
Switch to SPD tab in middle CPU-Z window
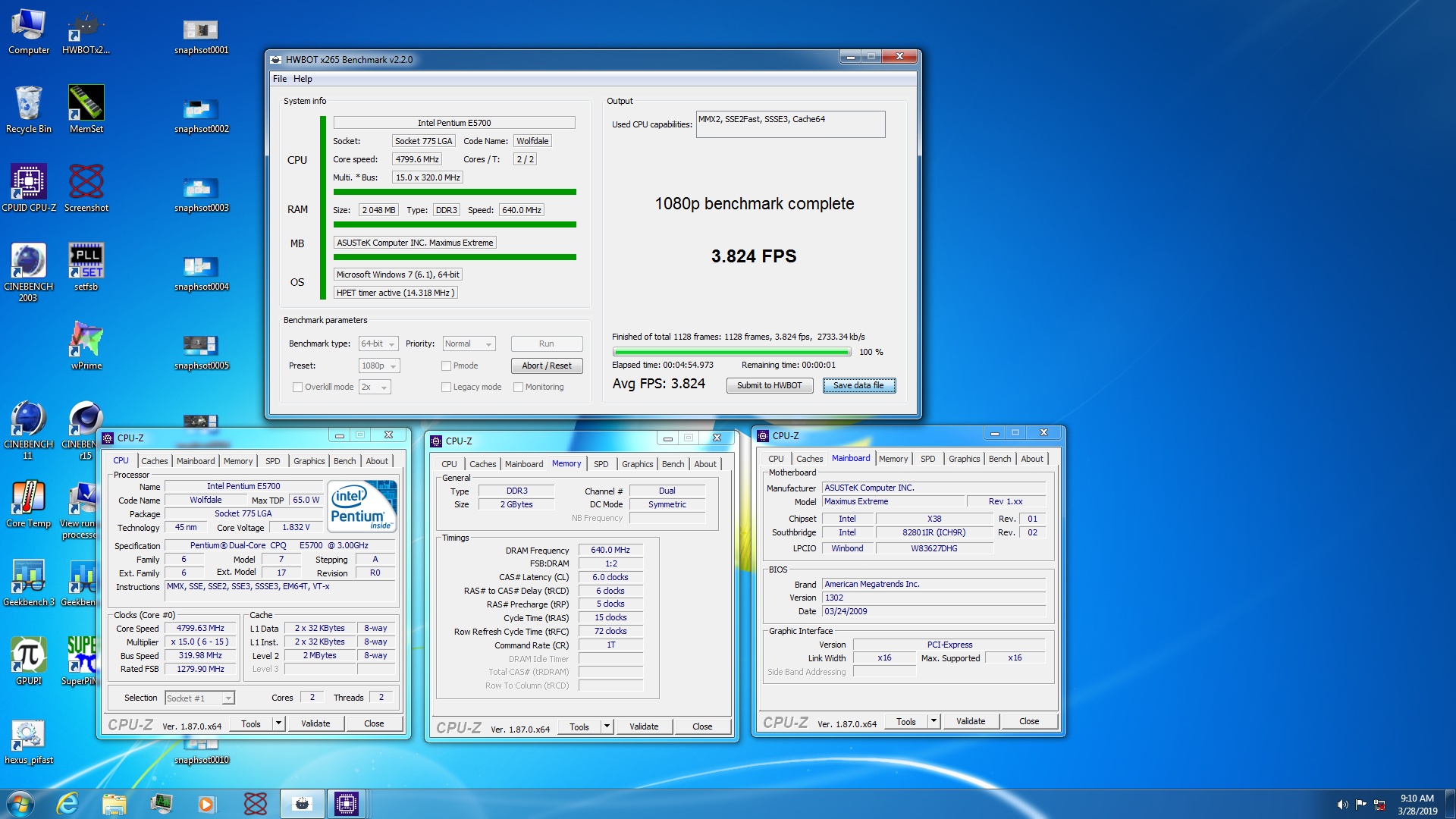(x=601, y=464)
